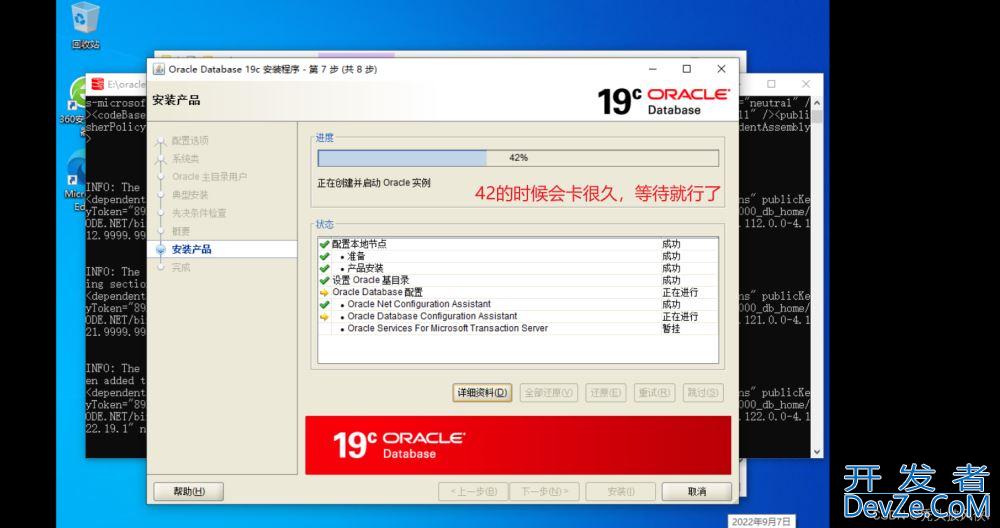This screenshot has height=528, width=1000.
Task: Click the 设置 Oracle 基目录 row label
Action: [x=371, y=281]
